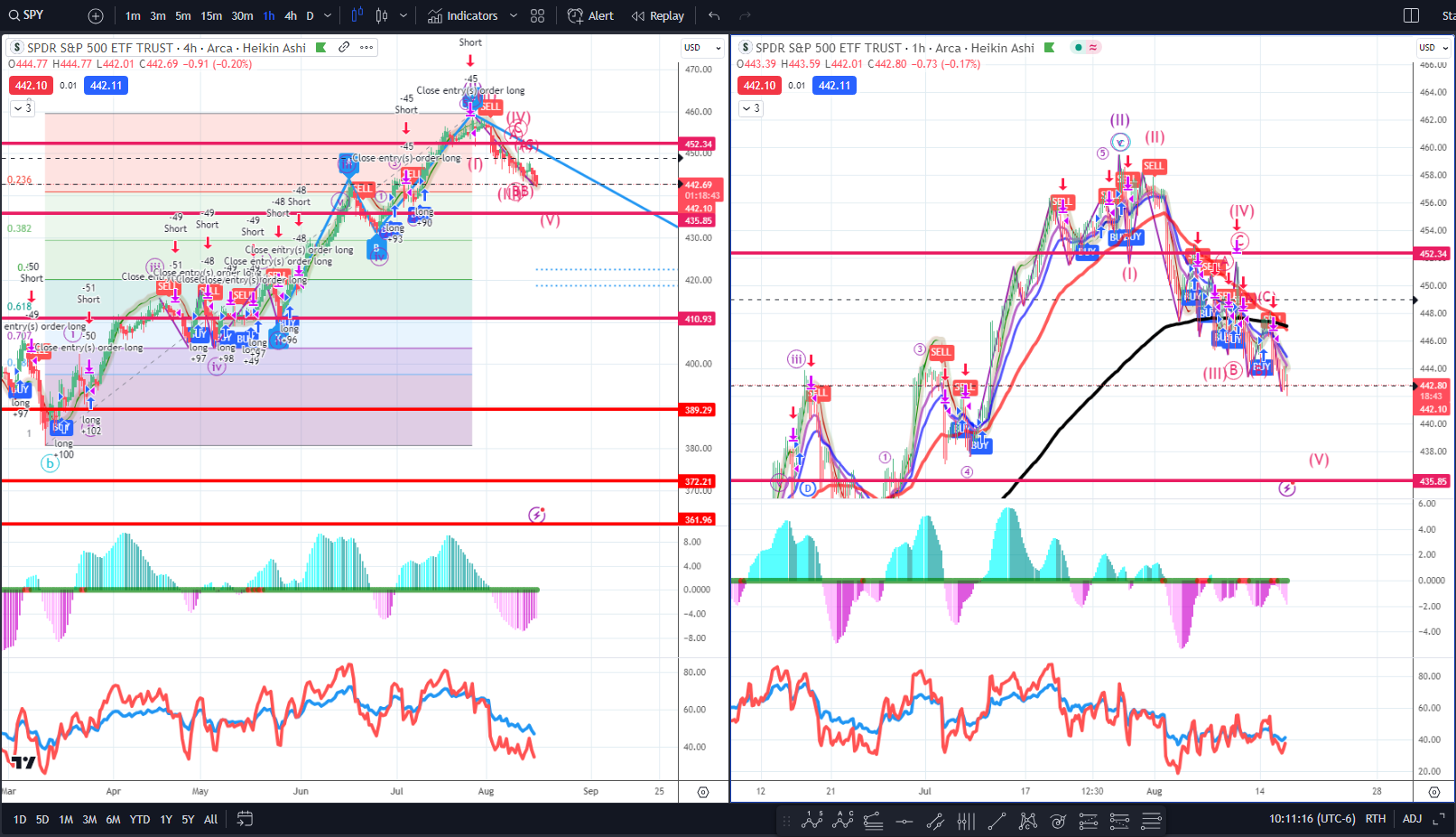1456x837 pixels.
Task: Open USD currency dropdown on 1h chart
Action: coord(1433,48)
